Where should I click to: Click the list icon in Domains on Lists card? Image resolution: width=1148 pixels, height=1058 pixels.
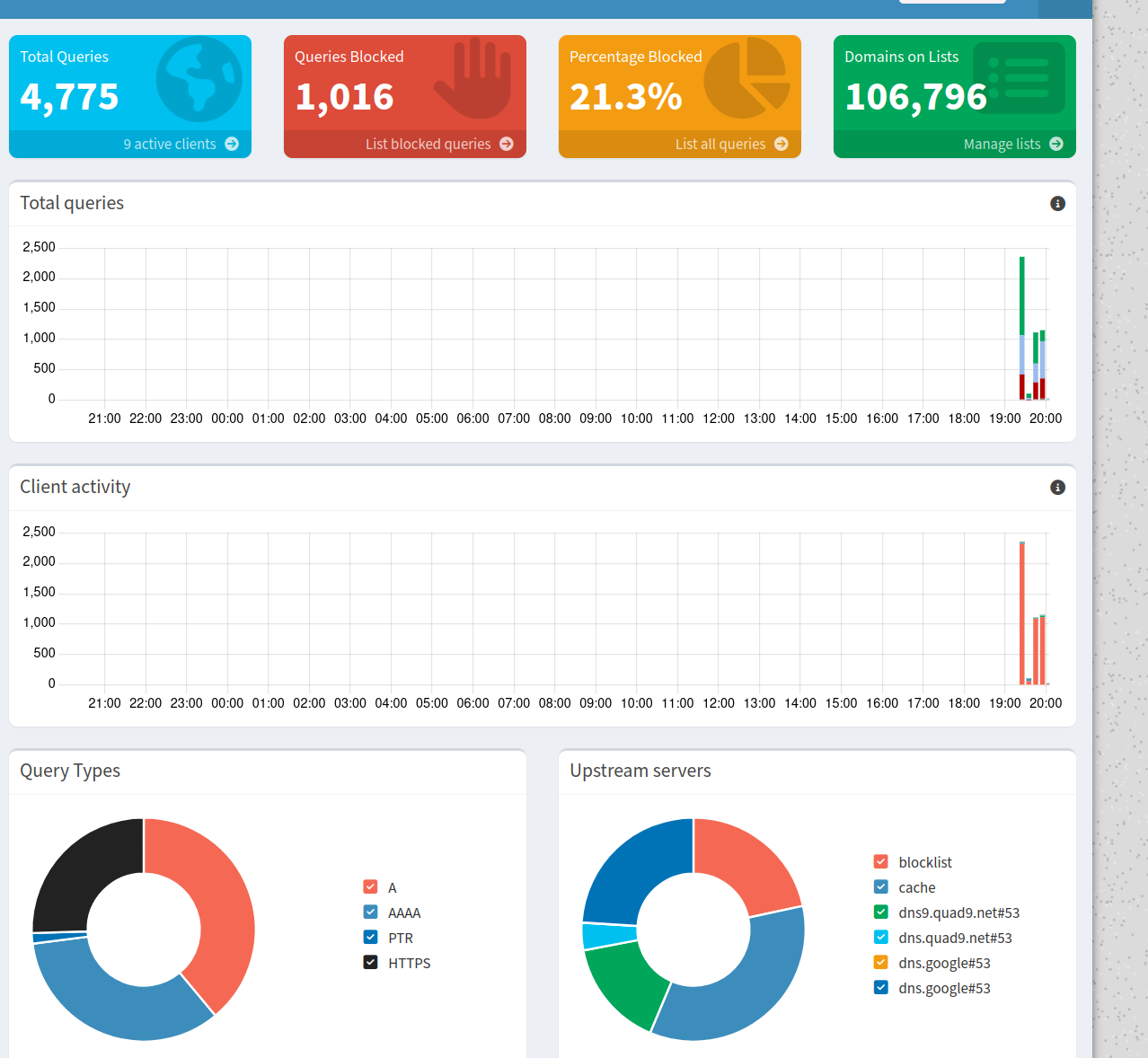pyautogui.click(x=1019, y=78)
